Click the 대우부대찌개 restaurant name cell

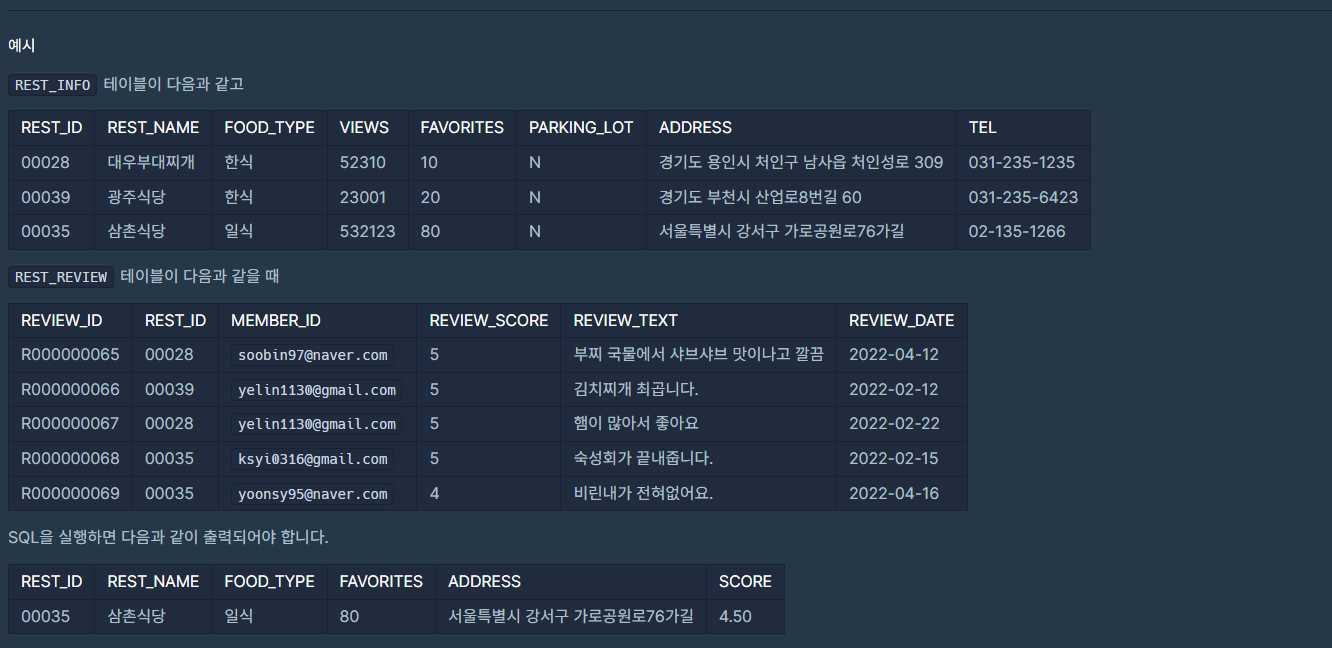[147, 163]
